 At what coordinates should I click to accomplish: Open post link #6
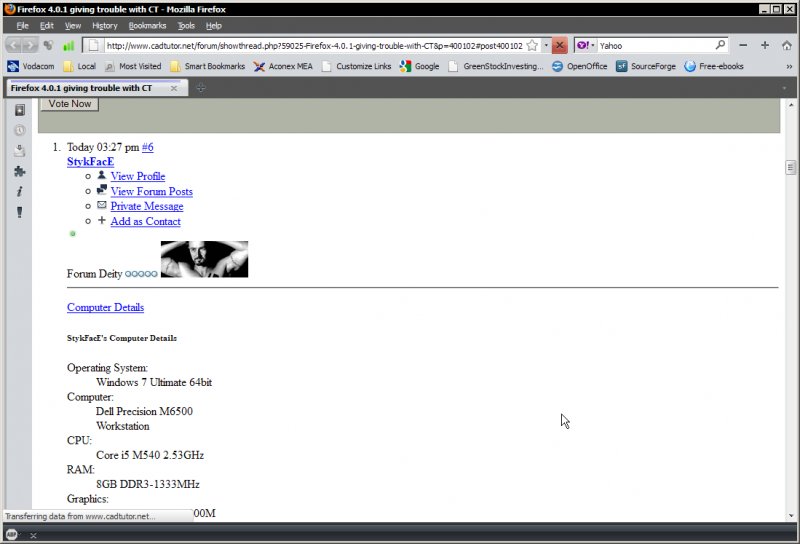pos(147,147)
